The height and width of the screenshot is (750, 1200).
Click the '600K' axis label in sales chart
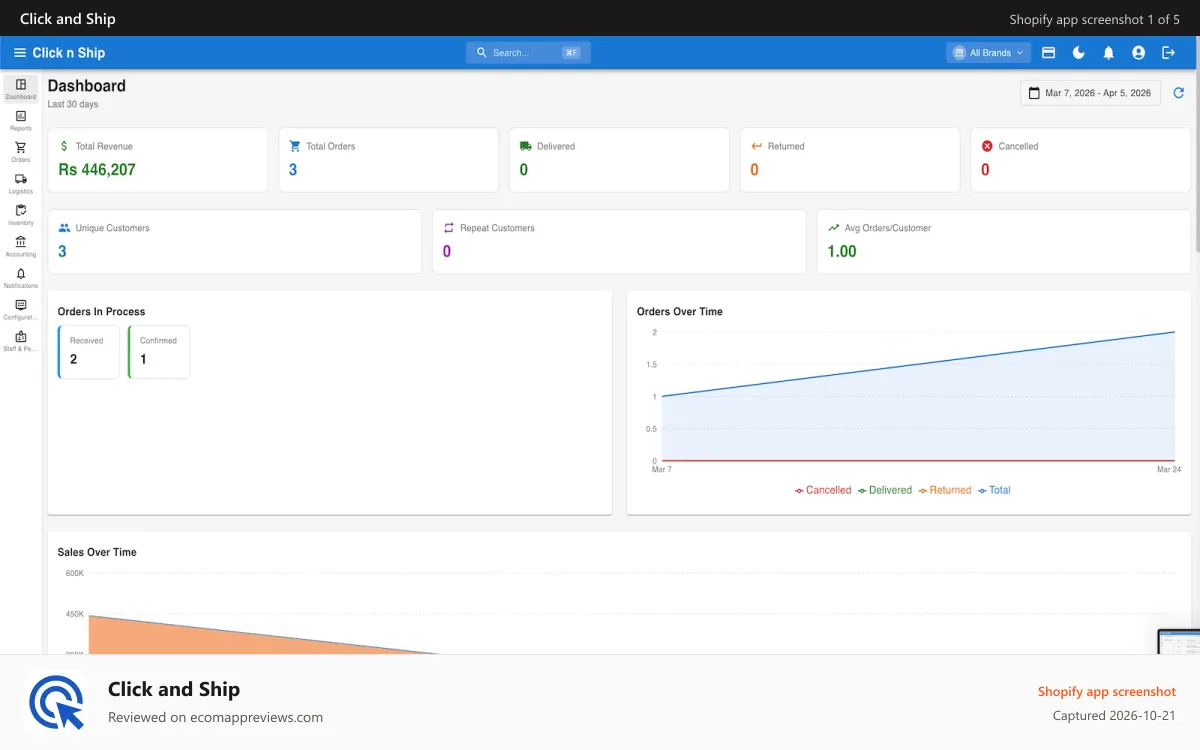75,574
